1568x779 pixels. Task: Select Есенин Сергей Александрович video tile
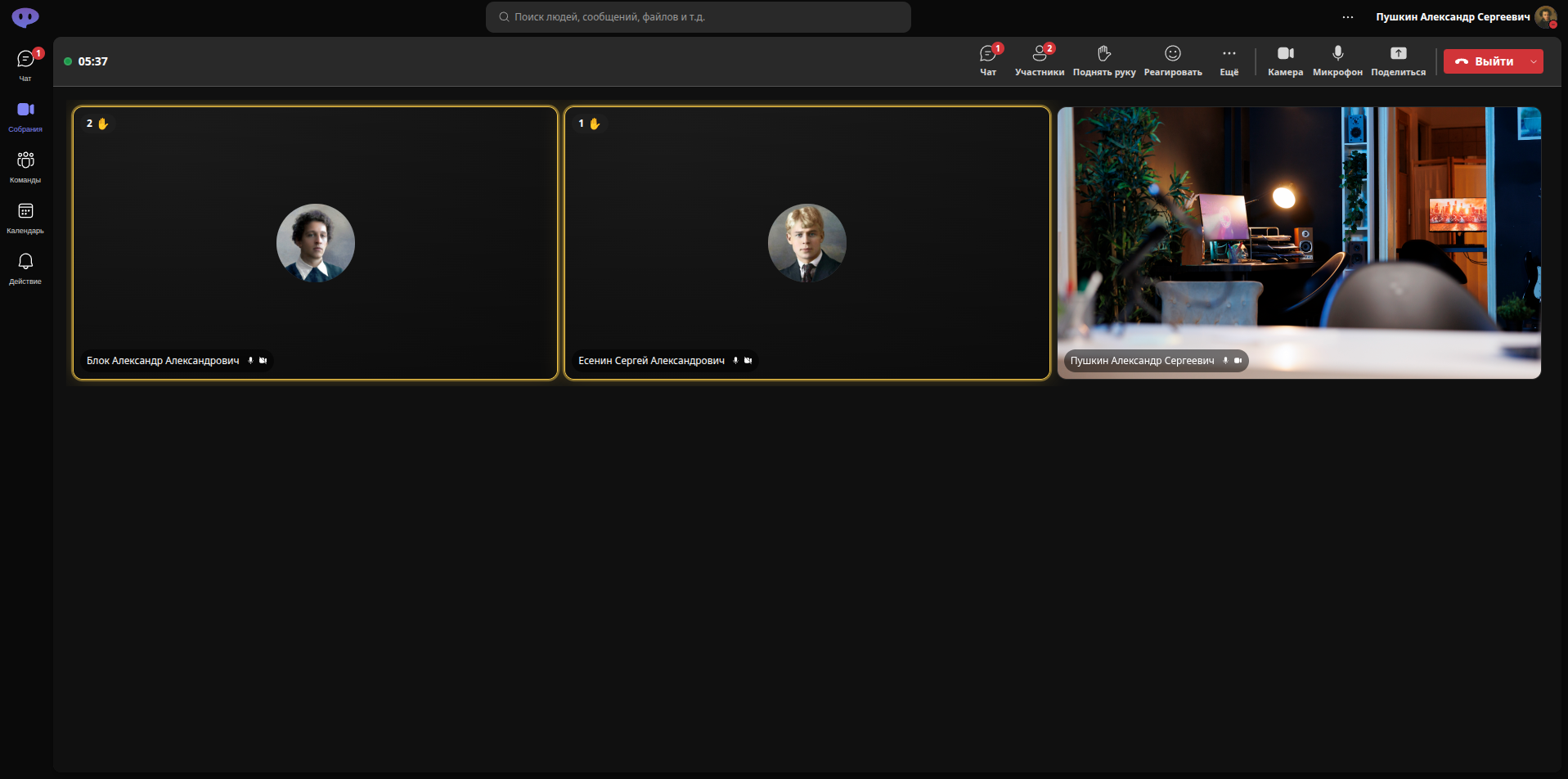pyautogui.click(x=807, y=243)
